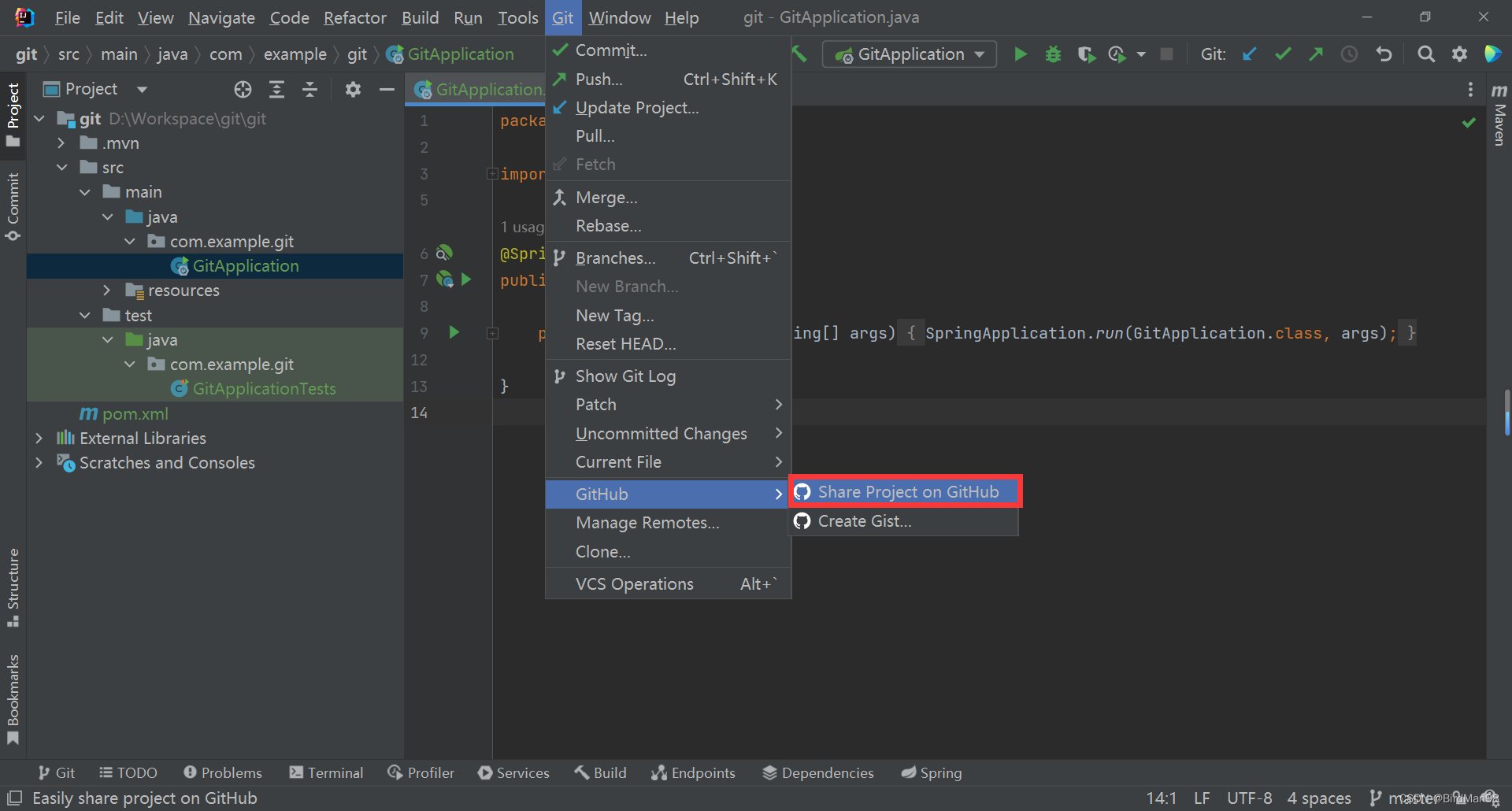This screenshot has width=1512, height=811.
Task: Click the fold marker at line 9
Action: (493, 333)
